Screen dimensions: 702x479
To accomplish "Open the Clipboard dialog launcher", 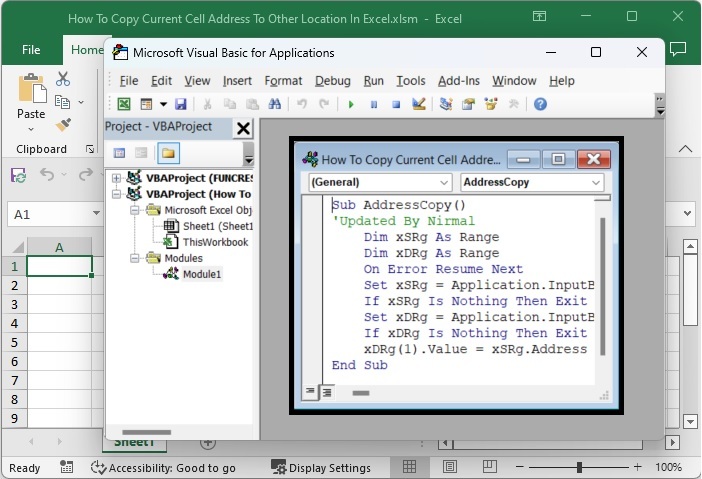I will click(90, 149).
